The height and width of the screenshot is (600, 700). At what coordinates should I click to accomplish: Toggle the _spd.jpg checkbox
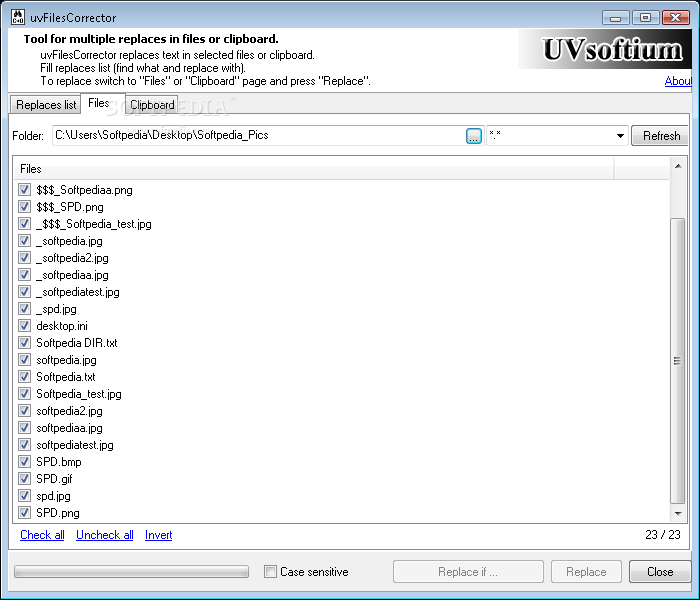25,308
